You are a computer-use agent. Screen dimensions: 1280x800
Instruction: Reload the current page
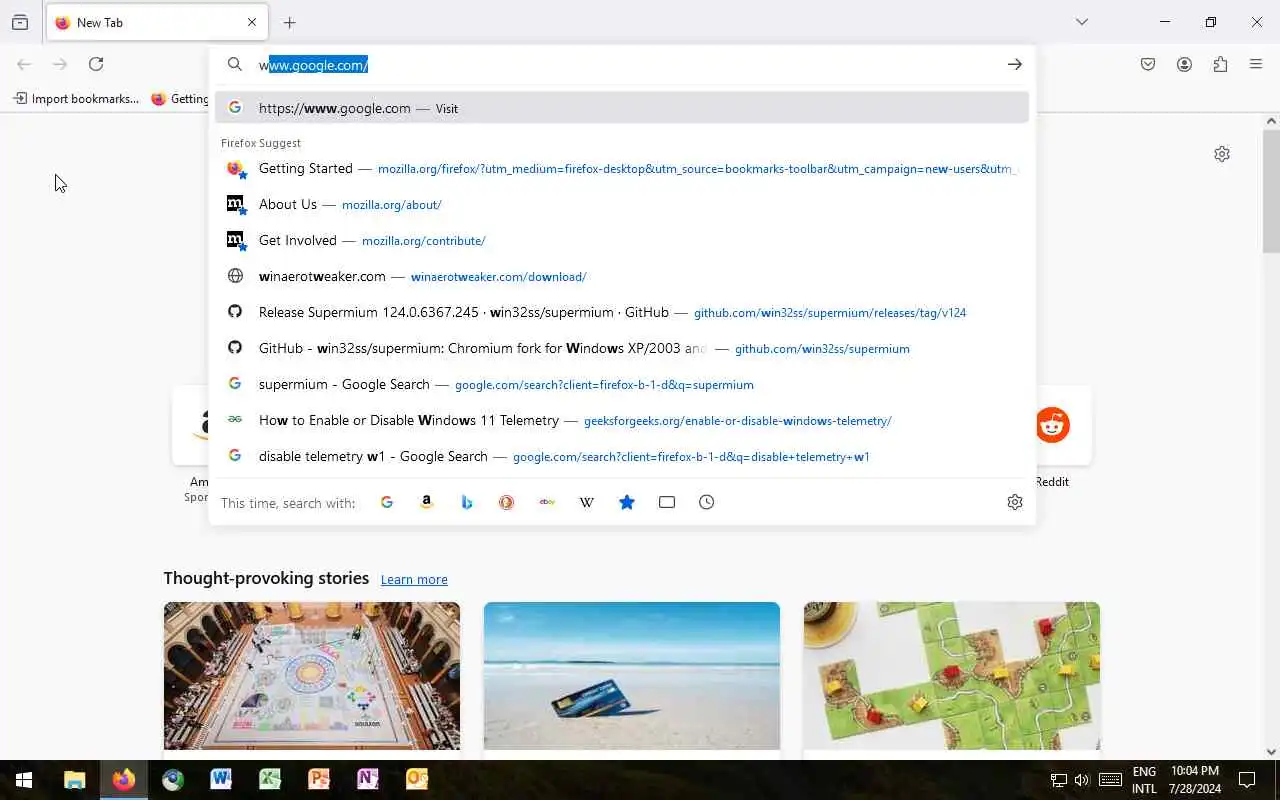[x=96, y=64]
